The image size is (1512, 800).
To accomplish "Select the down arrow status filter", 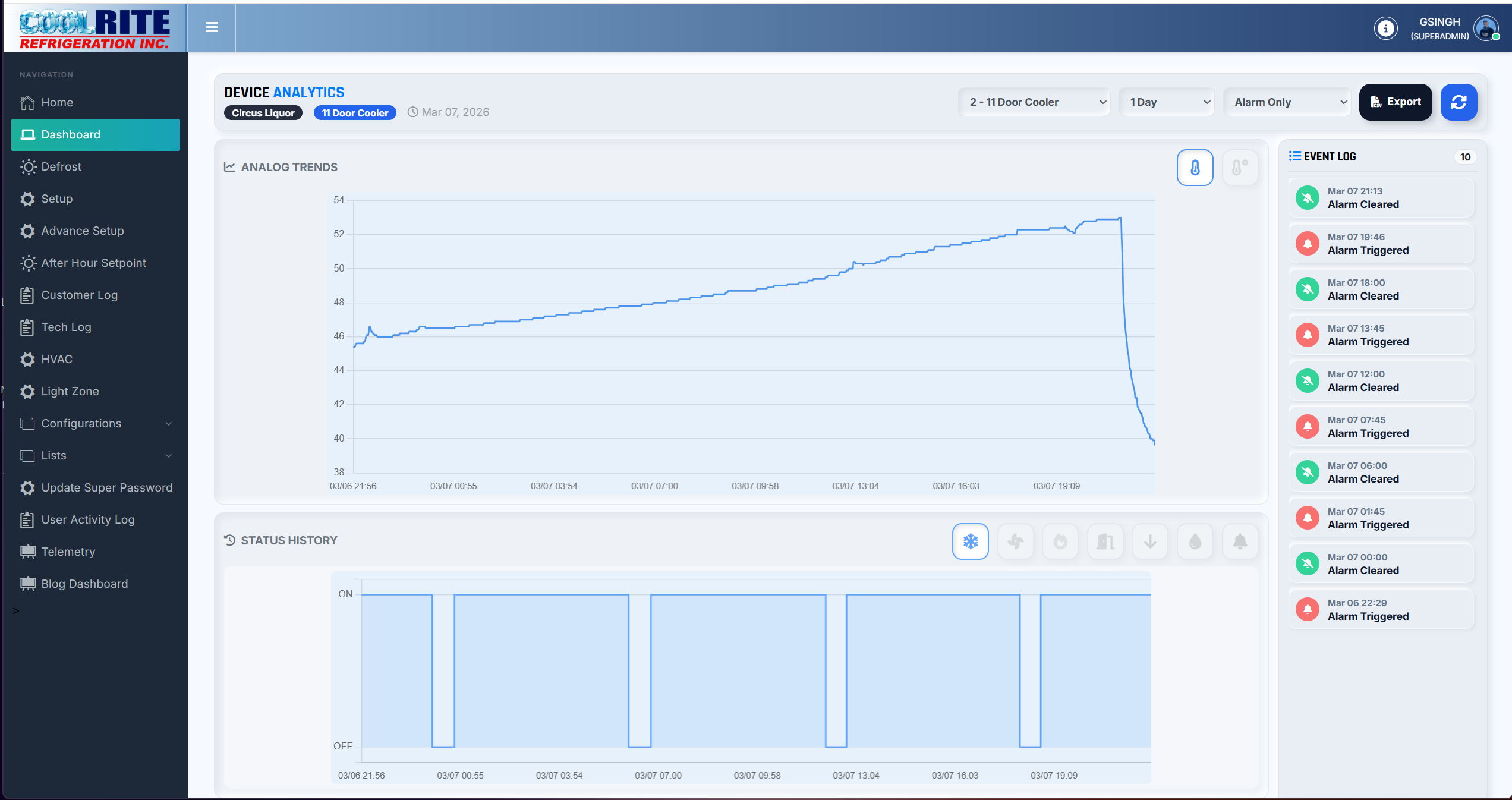I will click(x=1150, y=541).
